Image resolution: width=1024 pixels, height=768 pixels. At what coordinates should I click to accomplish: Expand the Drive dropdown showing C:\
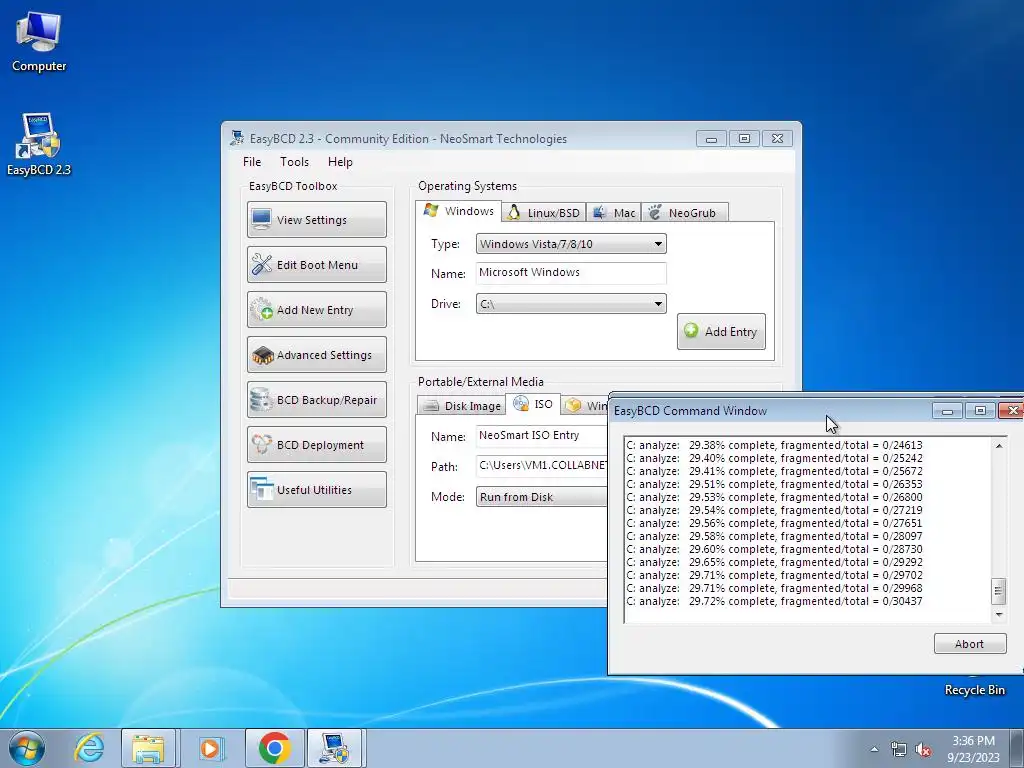pos(571,304)
